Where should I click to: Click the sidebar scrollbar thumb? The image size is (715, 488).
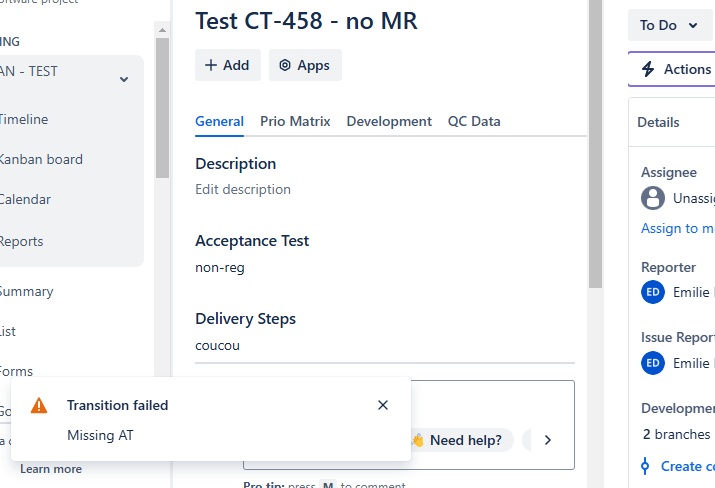point(162,108)
